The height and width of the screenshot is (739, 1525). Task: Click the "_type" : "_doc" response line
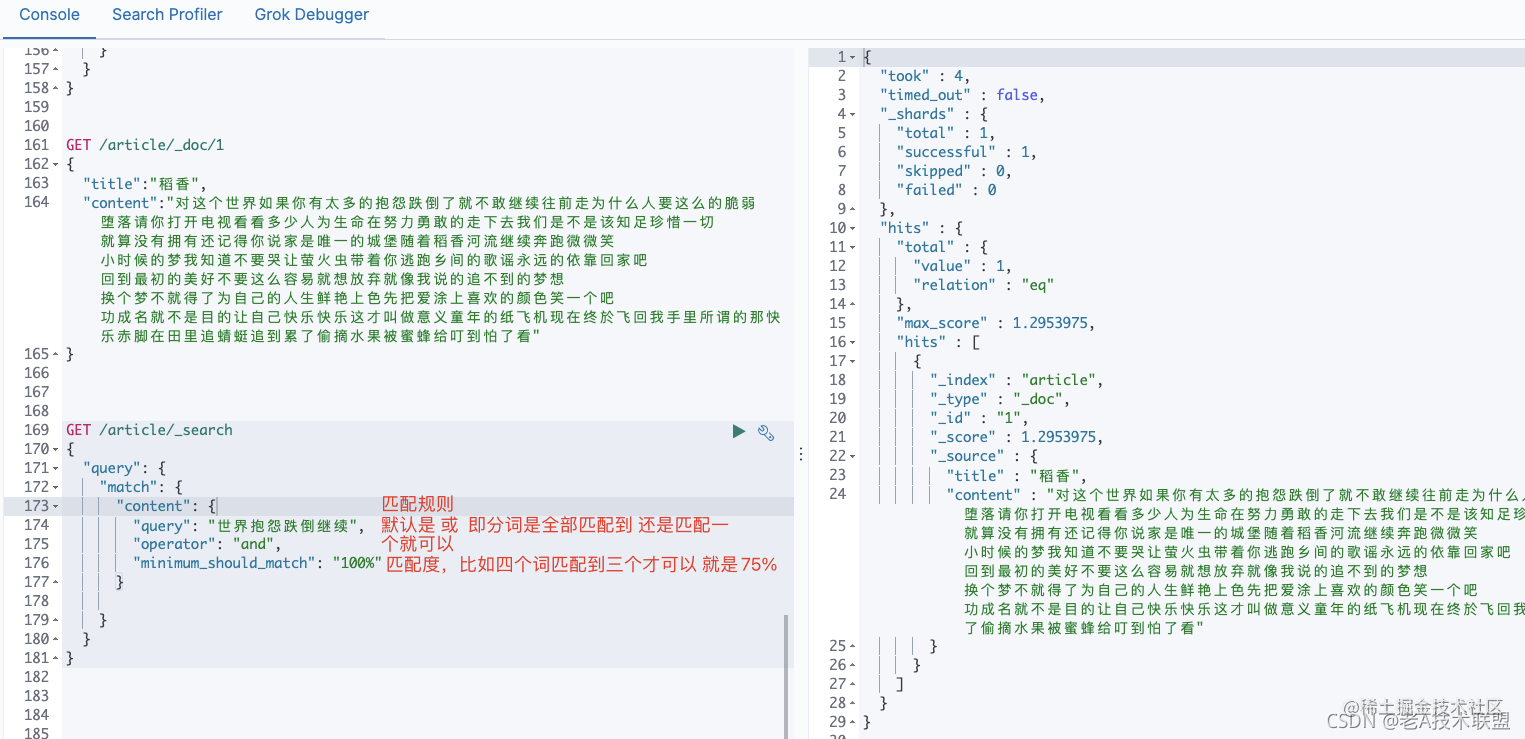pyautogui.click(x=1000, y=399)
